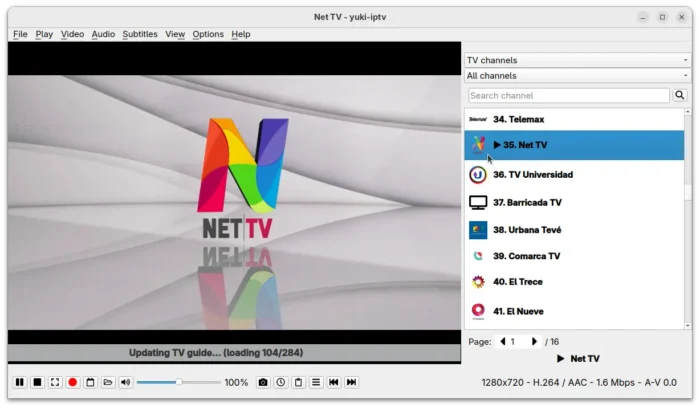The width and height of the screenshot is (700, 408).
Task: Mute the audio using the speaker icon
Action: pyautogui.click(x=126, y=382)
